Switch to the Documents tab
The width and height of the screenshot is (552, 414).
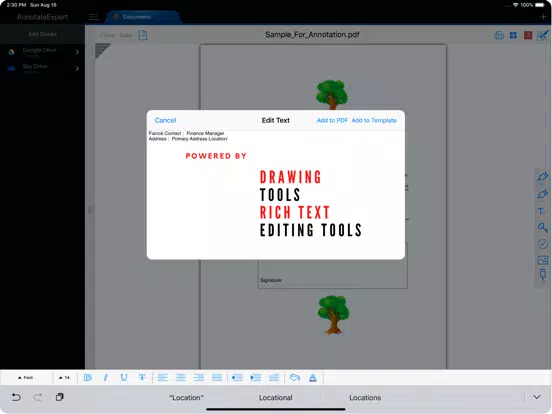click(137, 17)
